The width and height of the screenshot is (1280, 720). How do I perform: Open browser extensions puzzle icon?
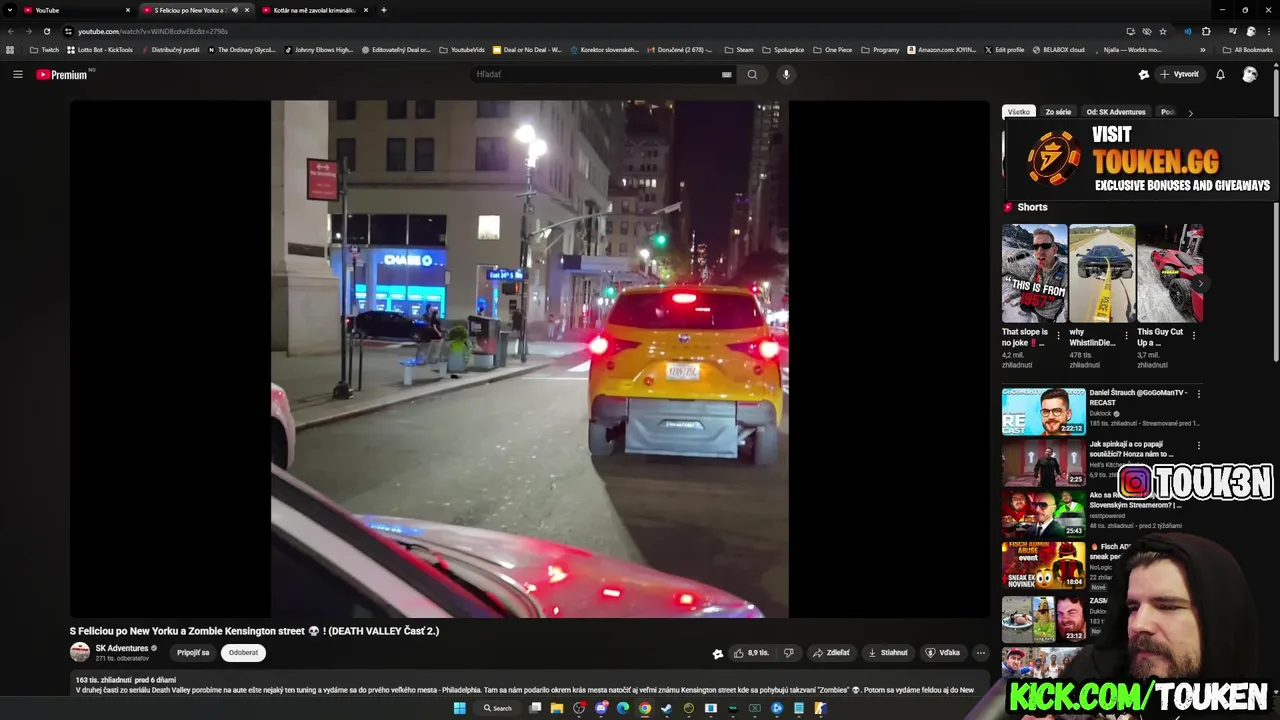point(1206,31)
